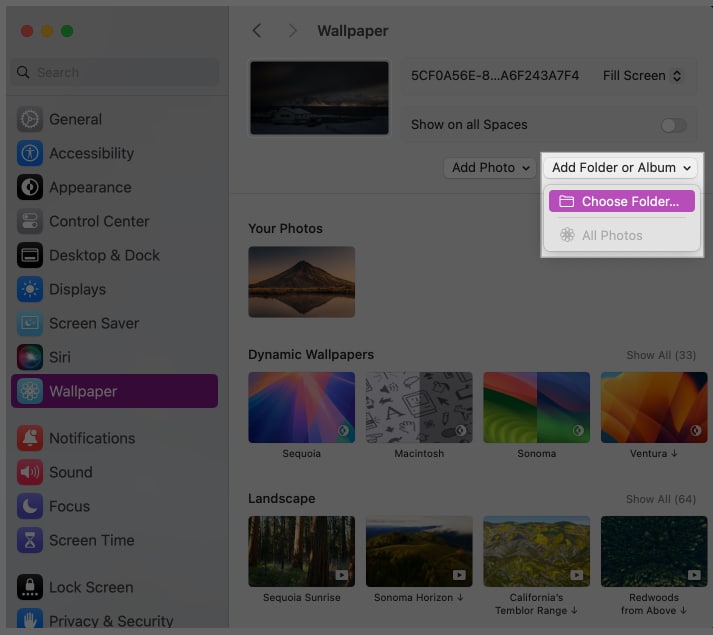The image size is (713, 635).
Task: Select California's Temblor Range thumbnail
Action: [x=537, y=551]
